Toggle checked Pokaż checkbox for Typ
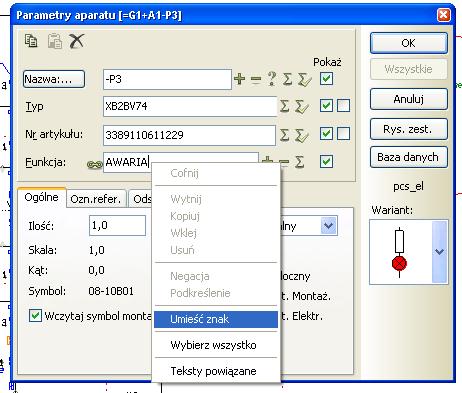The width and height of the screenshot is (462, 393). click(x=326, y=106)
